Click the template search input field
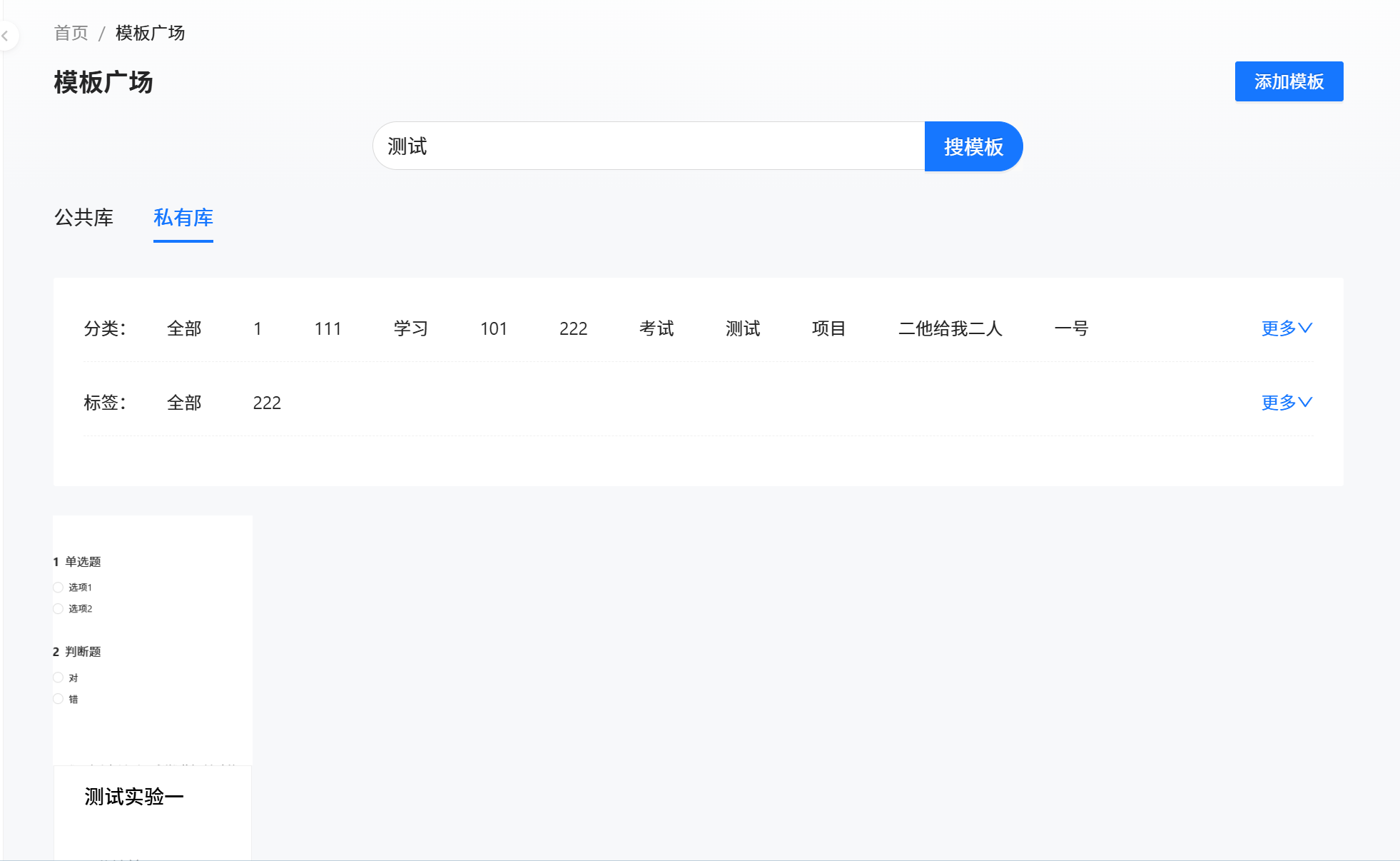The width and height of the screenshot is (1400, 861). tap(648, 146)
